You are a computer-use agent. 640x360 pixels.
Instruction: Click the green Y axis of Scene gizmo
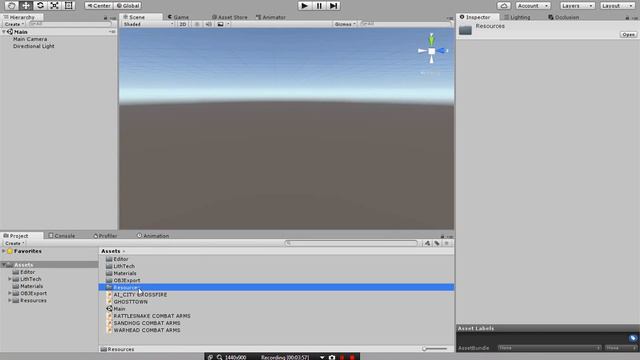(431, 40)
